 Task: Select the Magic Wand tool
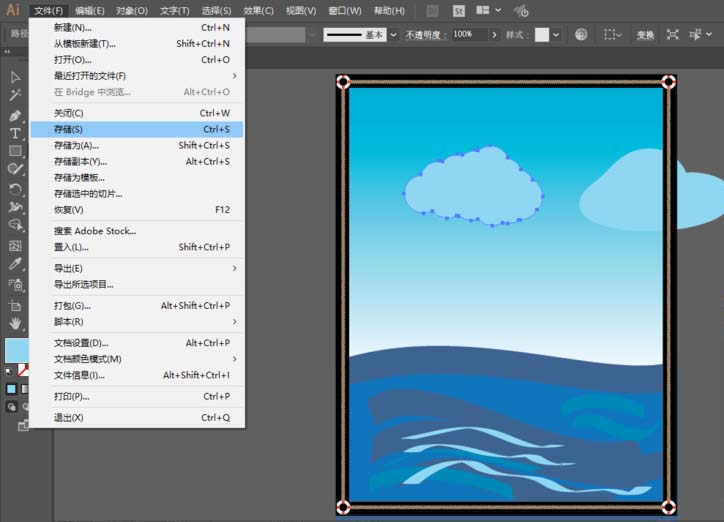[15, 96]
